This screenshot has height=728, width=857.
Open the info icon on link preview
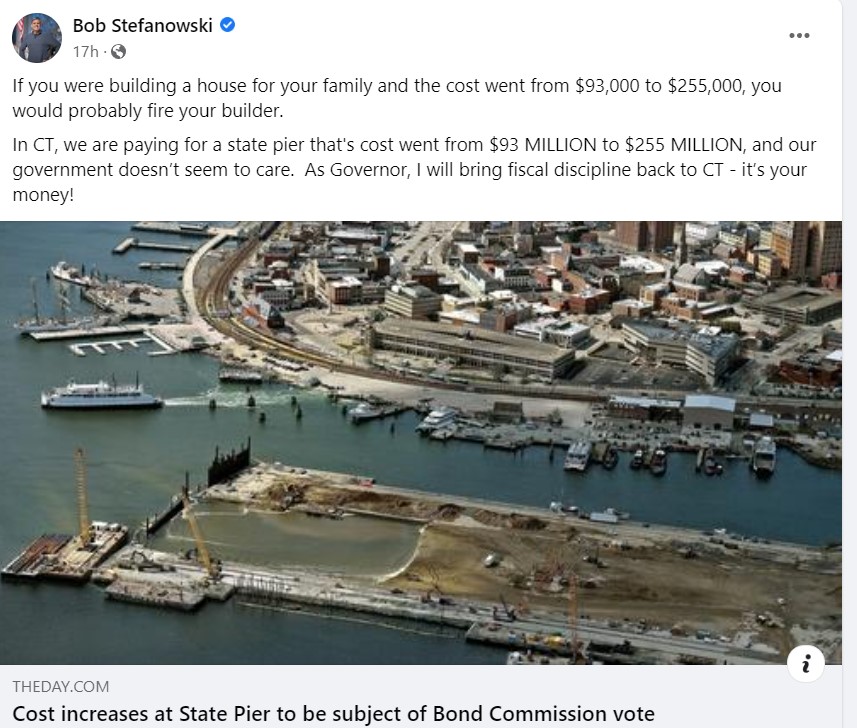(x=806, y=662)
